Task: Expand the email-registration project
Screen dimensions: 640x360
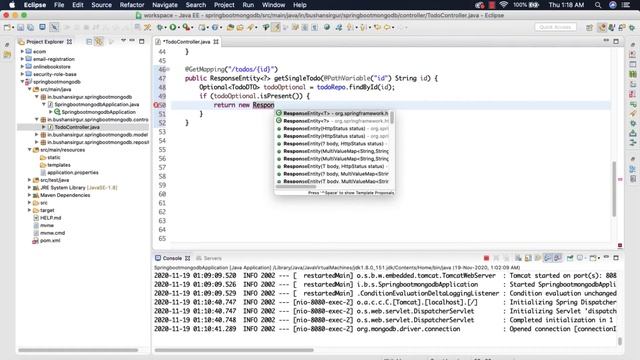Action: (22, 59)
